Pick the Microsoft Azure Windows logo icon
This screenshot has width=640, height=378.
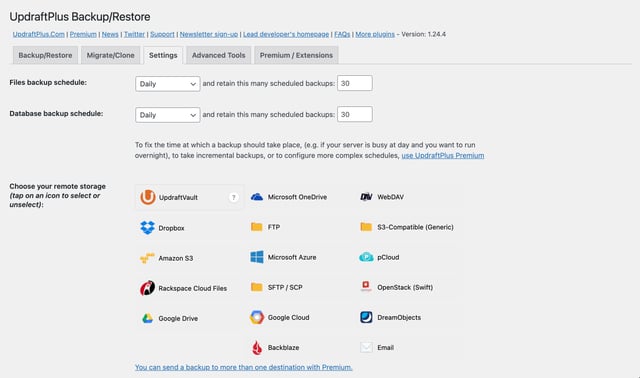pyautogui.click(x=257, y=257)
